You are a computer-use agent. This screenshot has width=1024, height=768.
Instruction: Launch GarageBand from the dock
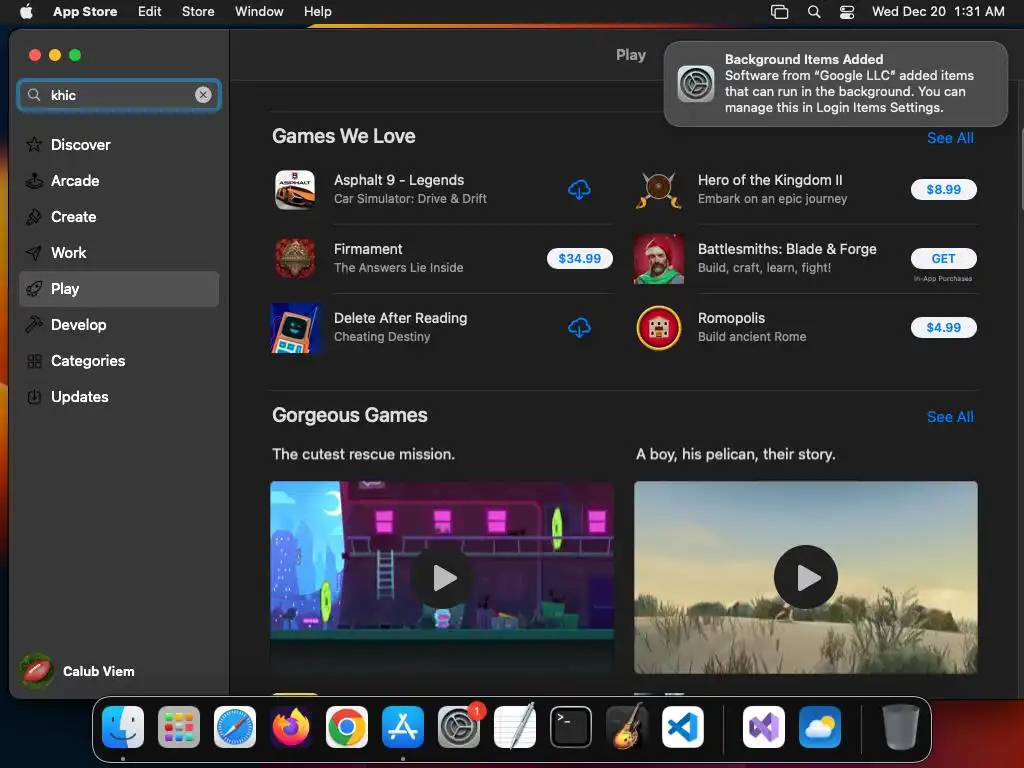(627, 727)
